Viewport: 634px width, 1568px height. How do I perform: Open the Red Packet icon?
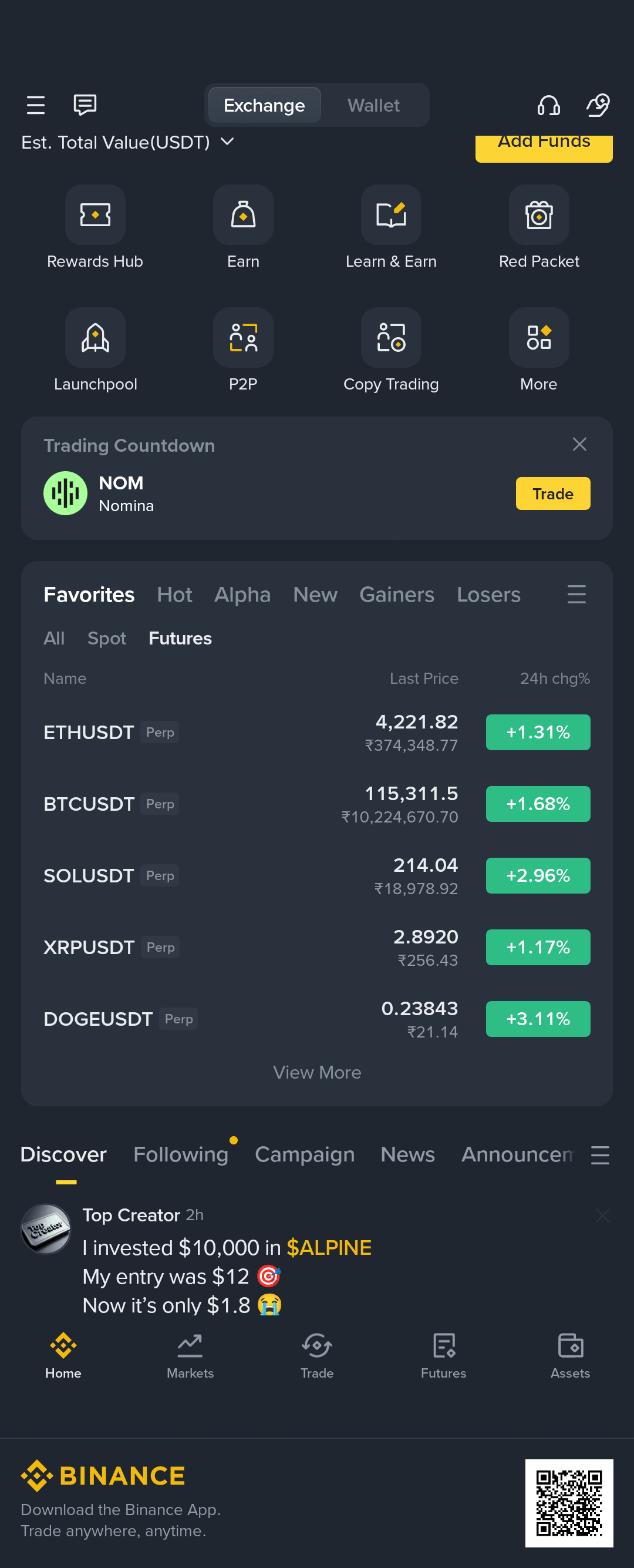pyautogui.click(x=539, y=215)
